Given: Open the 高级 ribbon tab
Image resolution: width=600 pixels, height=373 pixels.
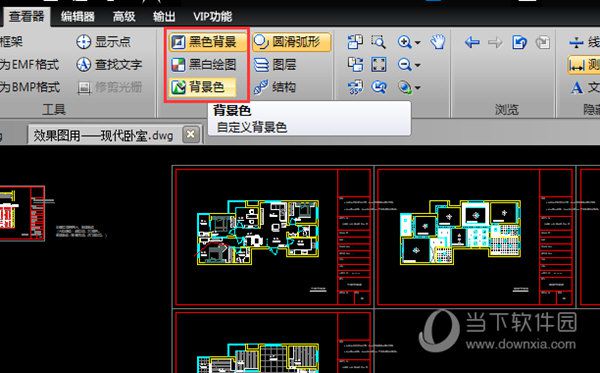Looking at the screenshot, I should click(124, 17).
